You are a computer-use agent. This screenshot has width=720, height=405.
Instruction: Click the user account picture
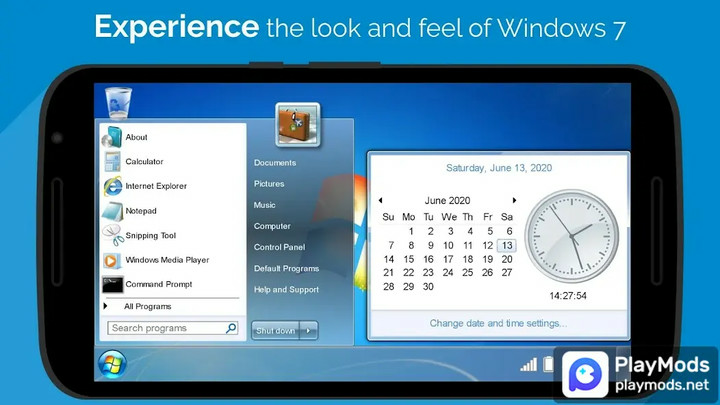tap(298, 125)
